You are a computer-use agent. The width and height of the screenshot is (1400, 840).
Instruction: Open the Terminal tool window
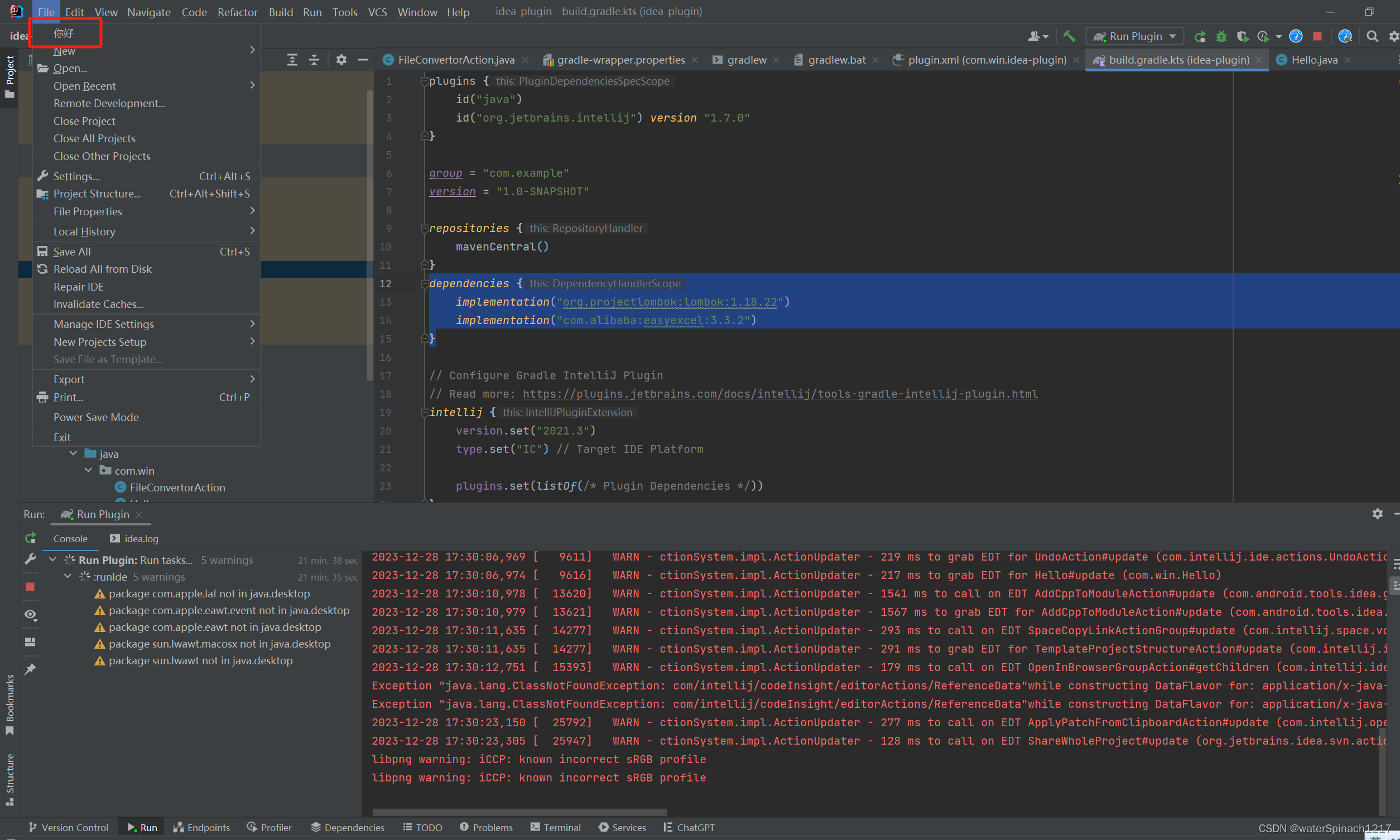click(555, 828)
